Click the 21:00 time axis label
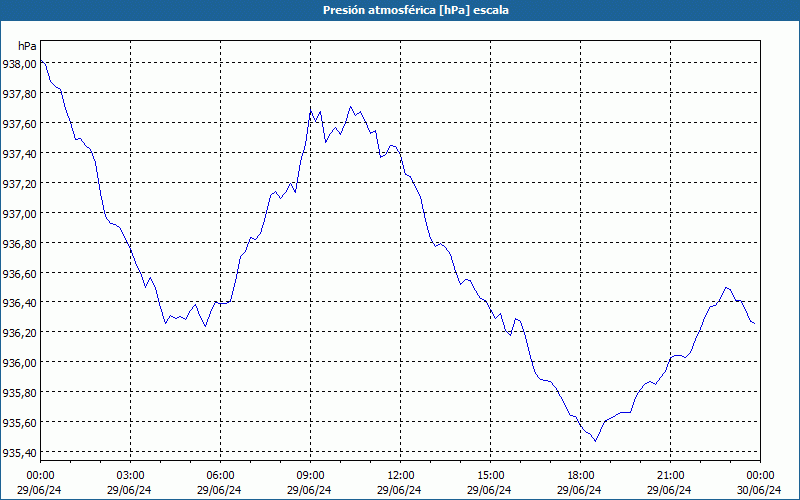The width and height of the screenshot is (800, 500). coord(670,476)
